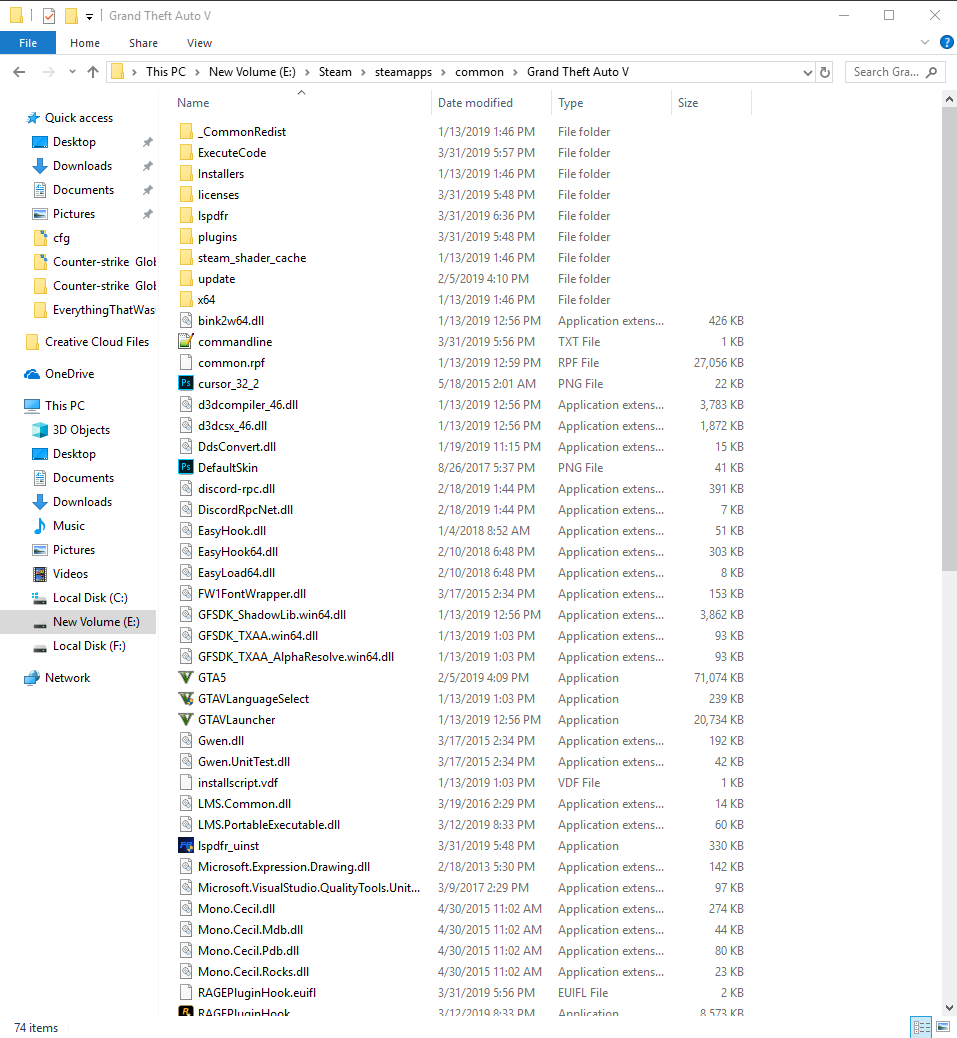
Task: Click the Local Disk (C:) drive icon
Action: point(40,598)
